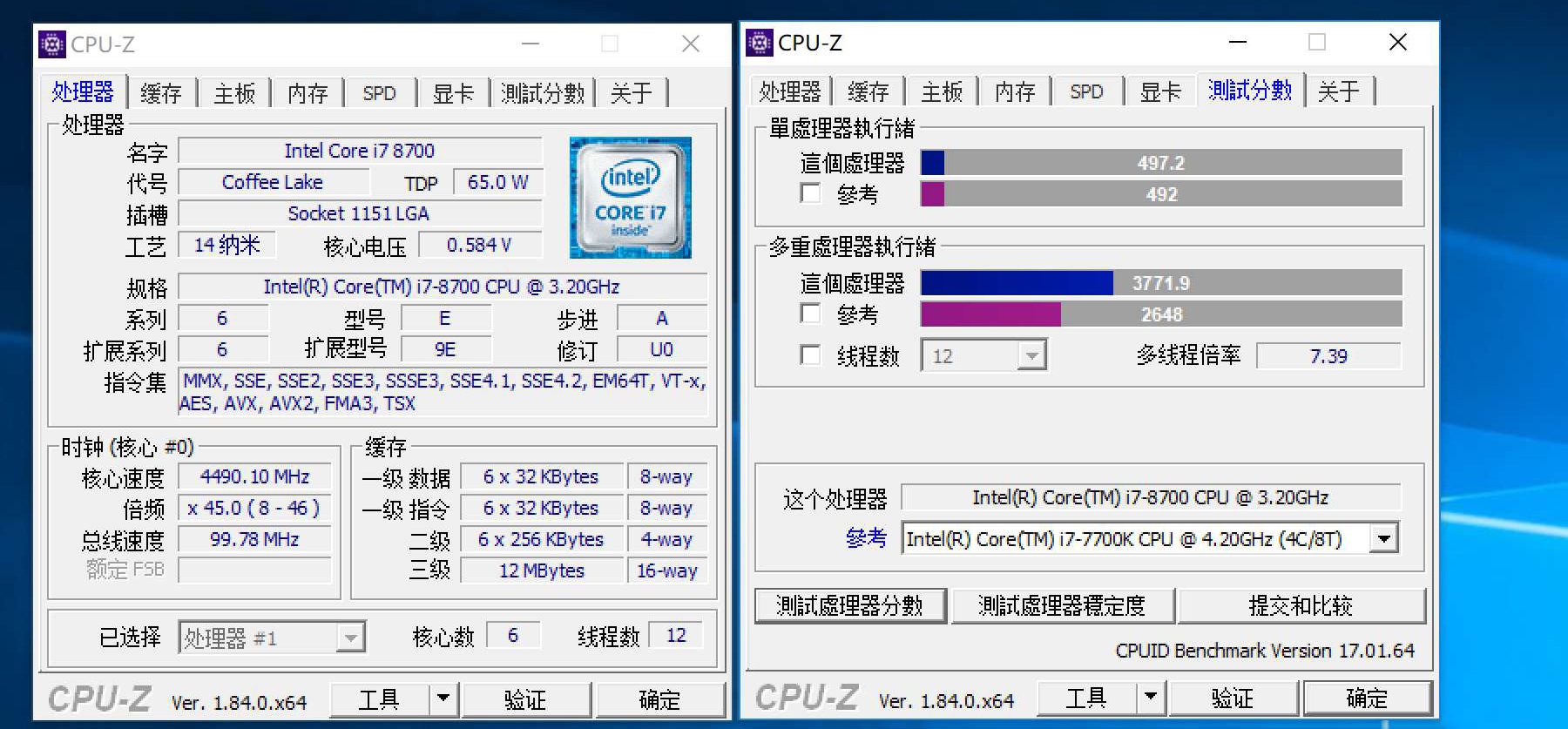Click package value Socket 1151 LGA
This screenshot has width=1568, height=729.
(x=360, y=213)
